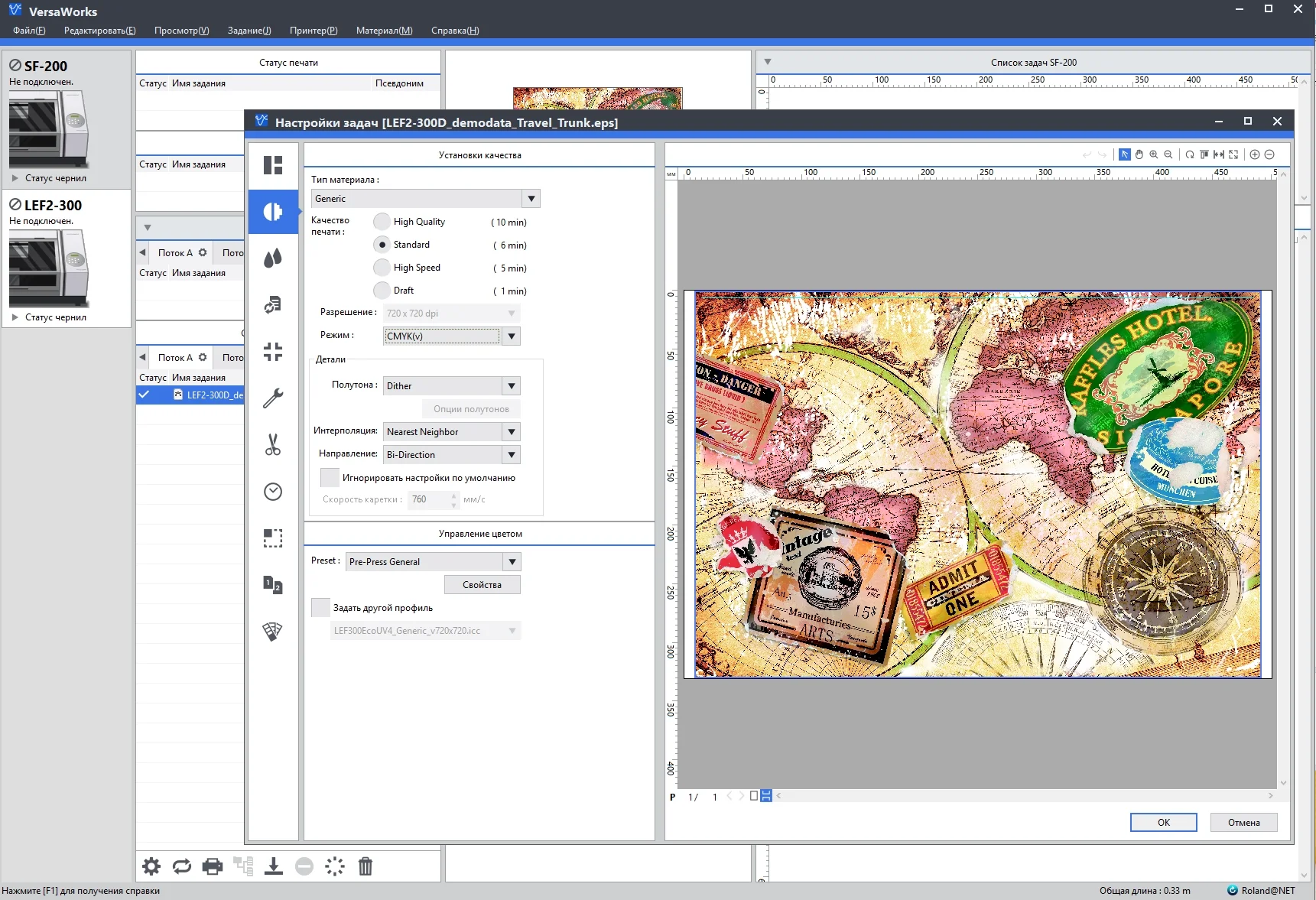Open the clip and tile sidebar icon
The width and height of the screenshot is (1316, 900).
(273, 538)
